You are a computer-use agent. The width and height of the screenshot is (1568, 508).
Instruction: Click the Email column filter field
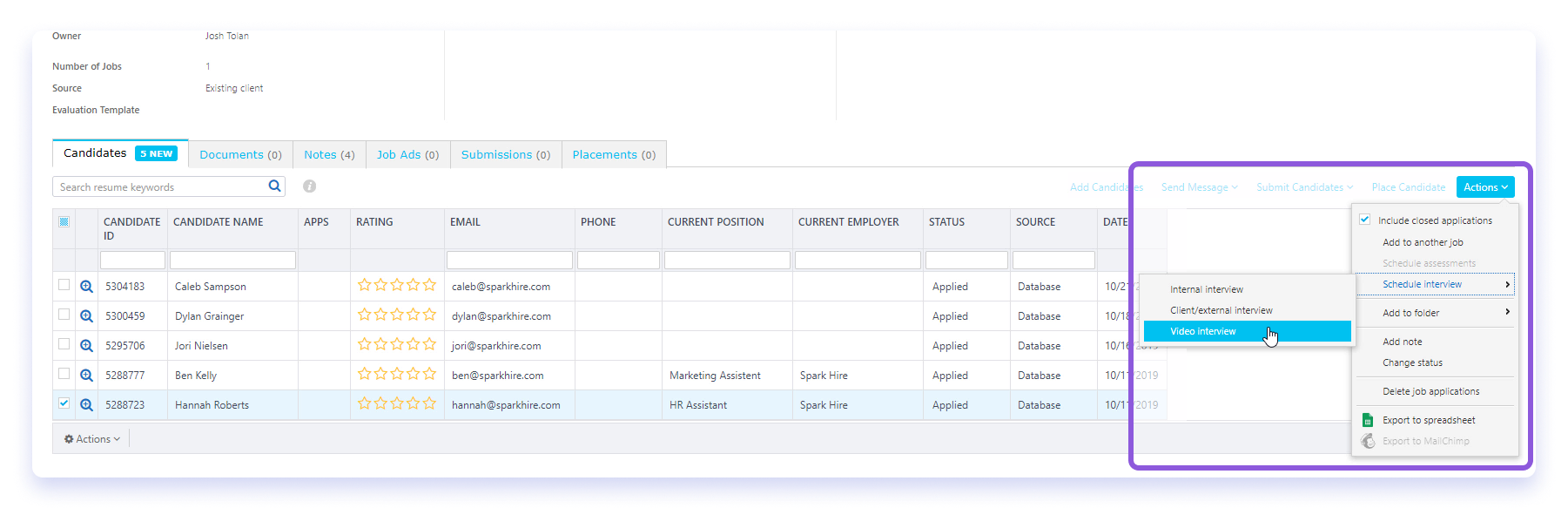click(x=509, y=260)
